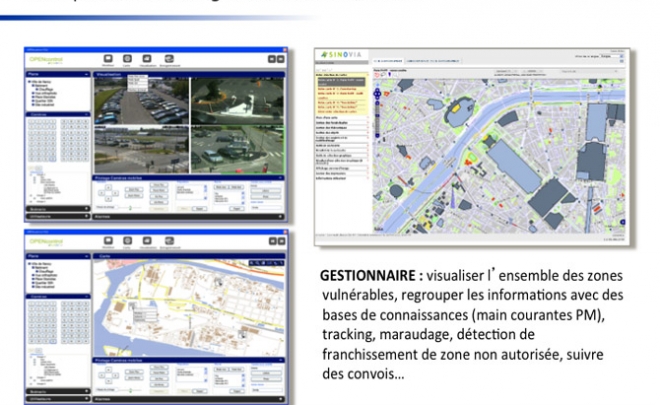Open Moniteur icon in lower OPENcontrol window
The width and height of the screenshot is (660, 405).
[x=108, y=241]
